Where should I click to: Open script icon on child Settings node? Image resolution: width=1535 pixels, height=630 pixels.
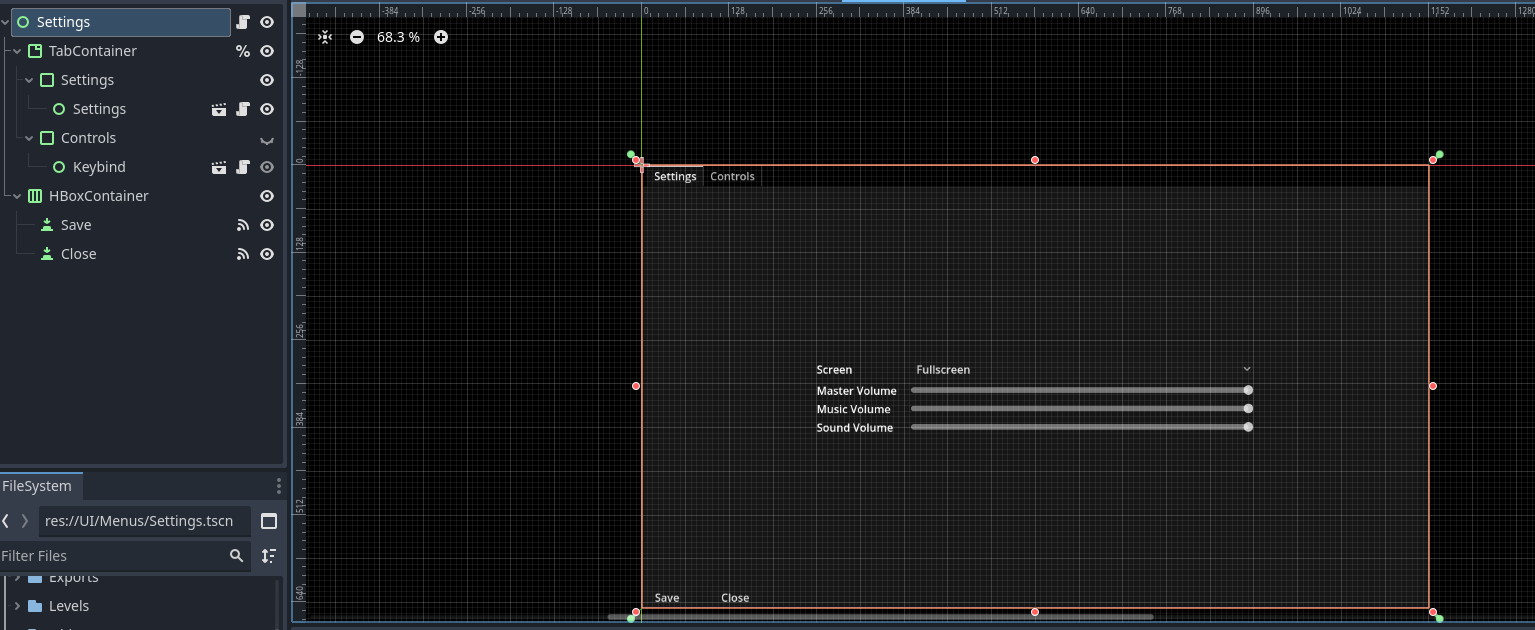[x=242, y=109]
